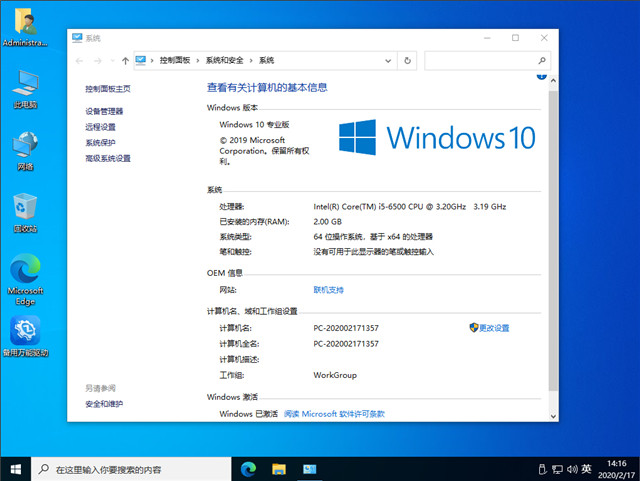Viewport: 640px width, 481px height.
Task: Click the Windows 10 专业版 text
Action: (254, 125)
